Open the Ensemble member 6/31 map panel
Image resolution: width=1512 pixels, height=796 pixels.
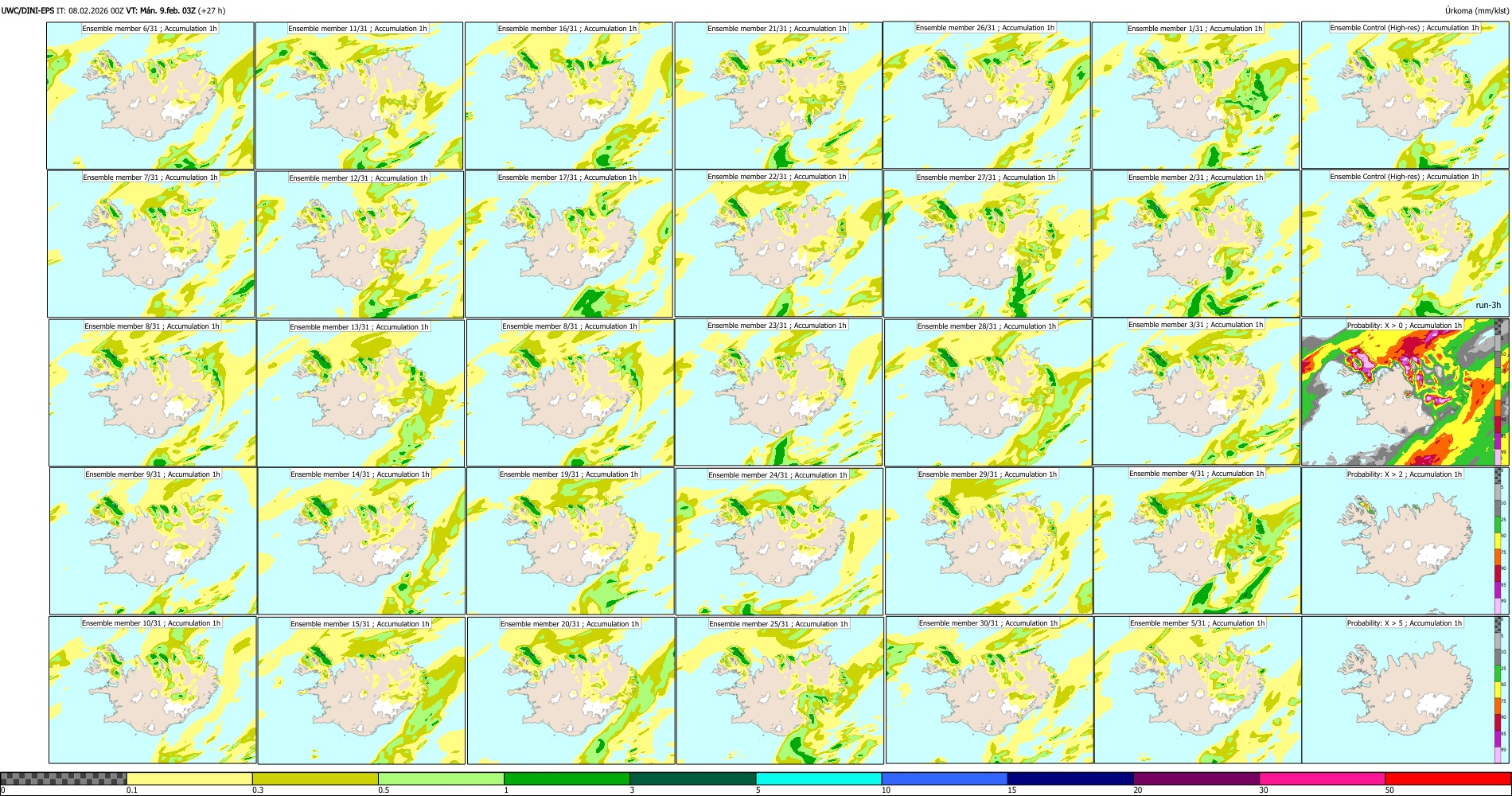(x=150, y=96)
